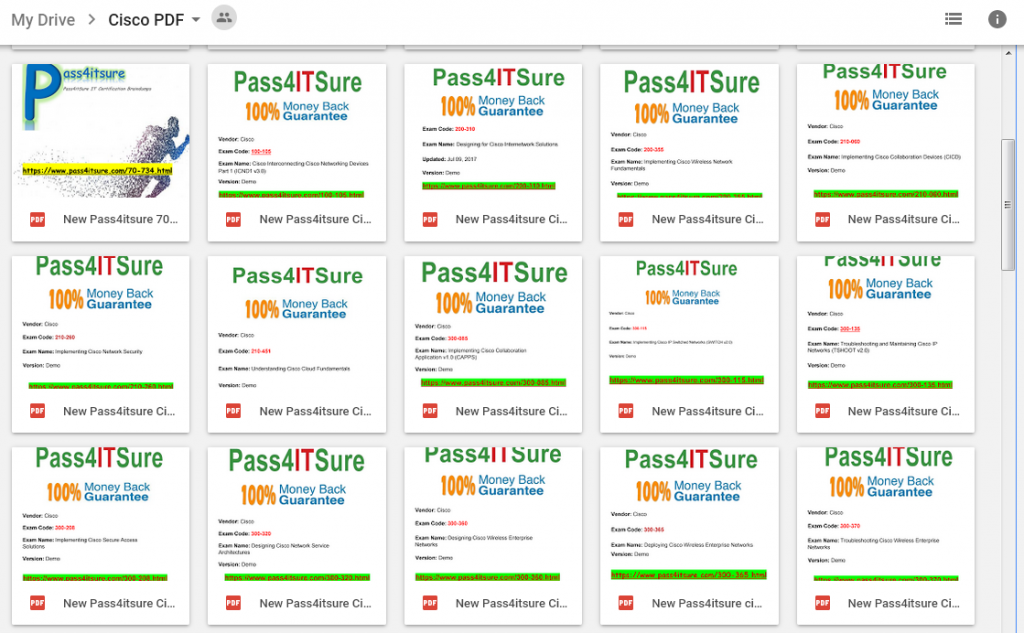This screenshot has width=1024, height=633.
Task: Select the Cisco Network Security 210-260 thumbnail
Action: tap(101, 323)
